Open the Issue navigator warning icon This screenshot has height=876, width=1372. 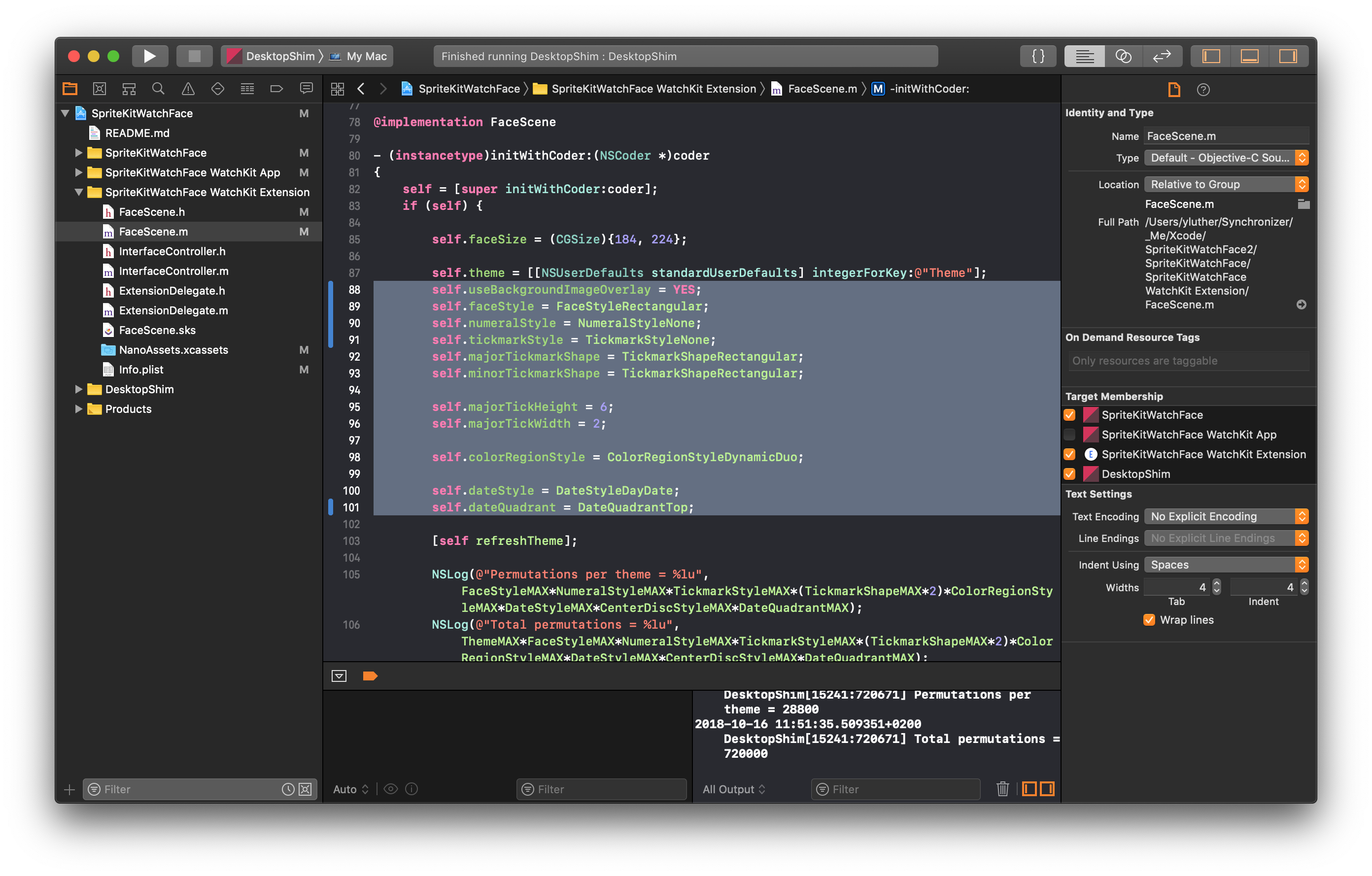pyautogui.click(x=188, y=88)
